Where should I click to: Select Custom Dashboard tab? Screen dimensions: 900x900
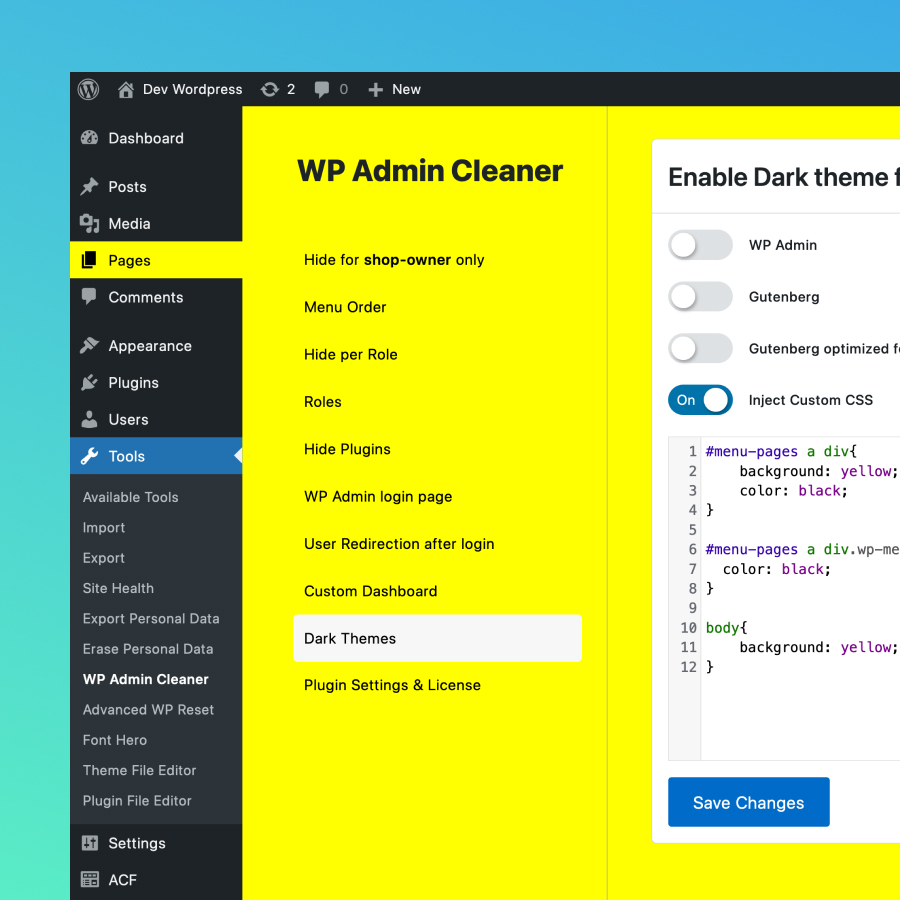pos(437,591)
